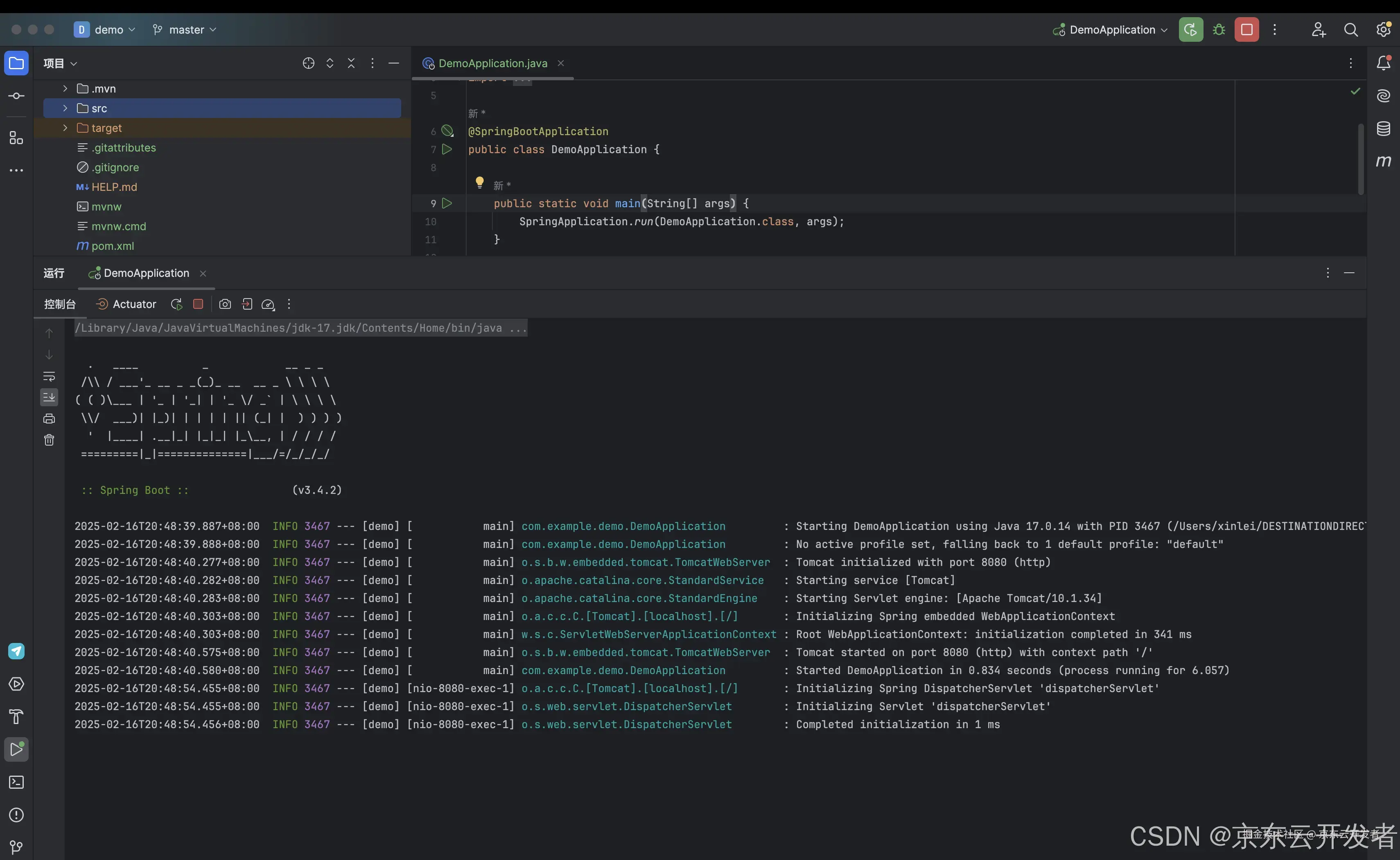Viewport: 1400px width, 860px height.
Task: Open the Maven tool window
Action: [1384, 161]
